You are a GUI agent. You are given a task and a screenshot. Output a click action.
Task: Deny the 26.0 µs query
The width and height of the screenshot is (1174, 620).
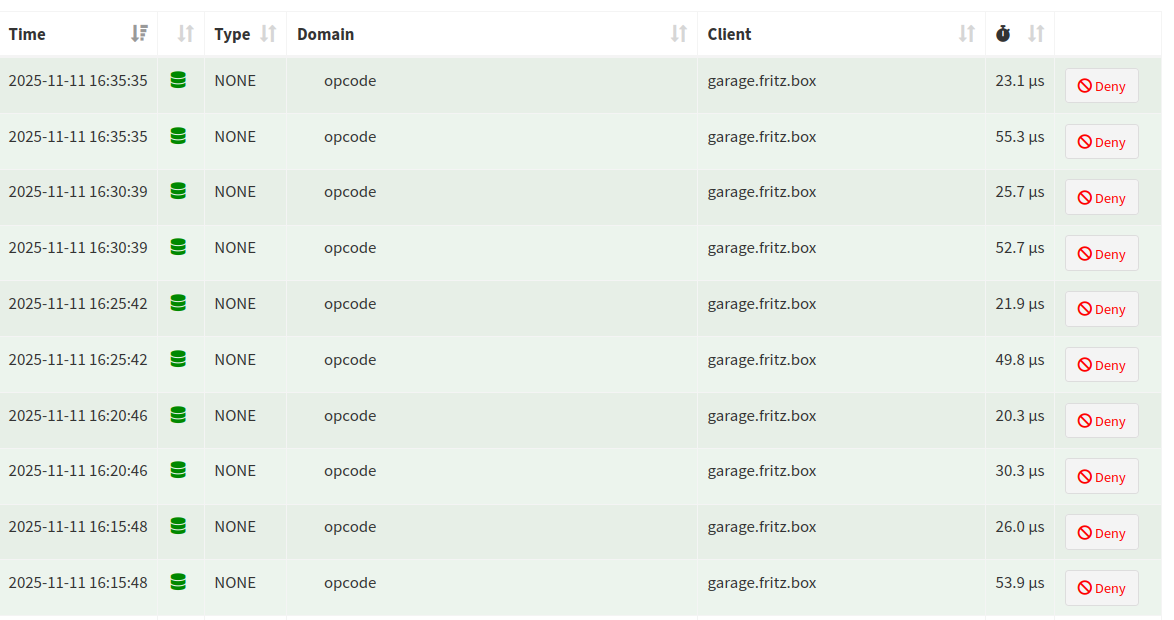[x=1101, y=533]
